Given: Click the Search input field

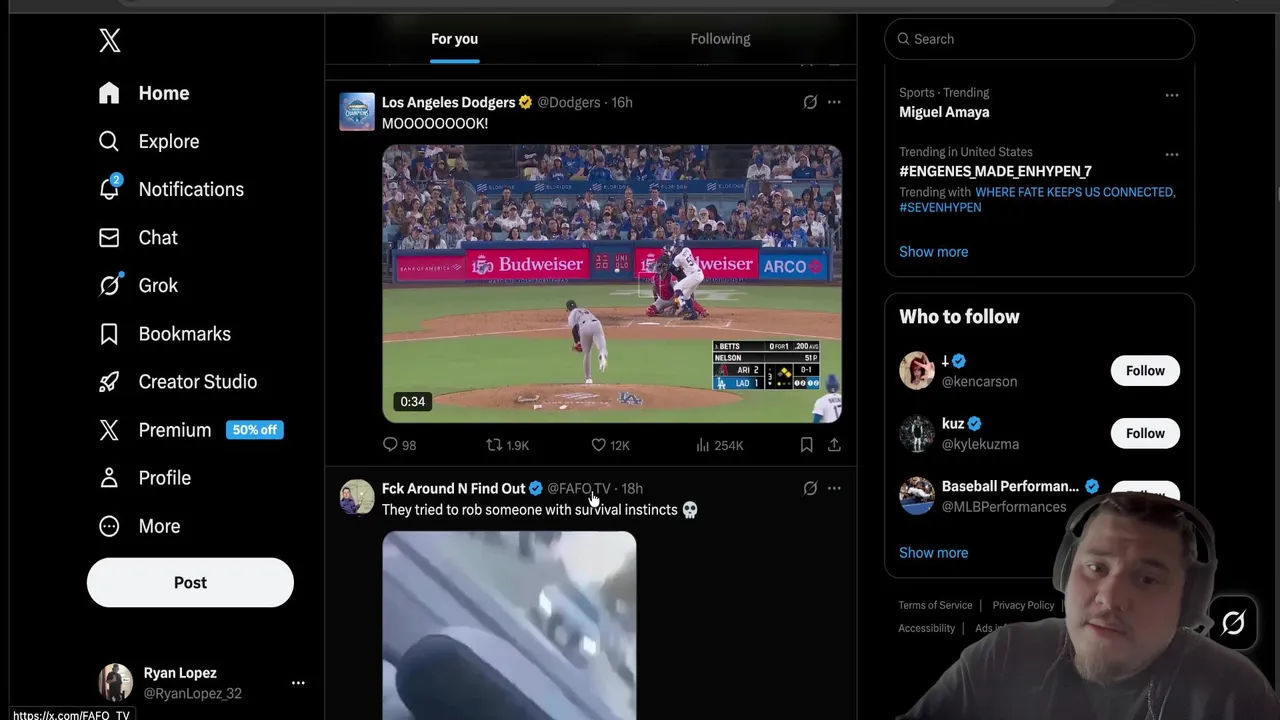Looking at the screenshot, I should coord(1039,39).
